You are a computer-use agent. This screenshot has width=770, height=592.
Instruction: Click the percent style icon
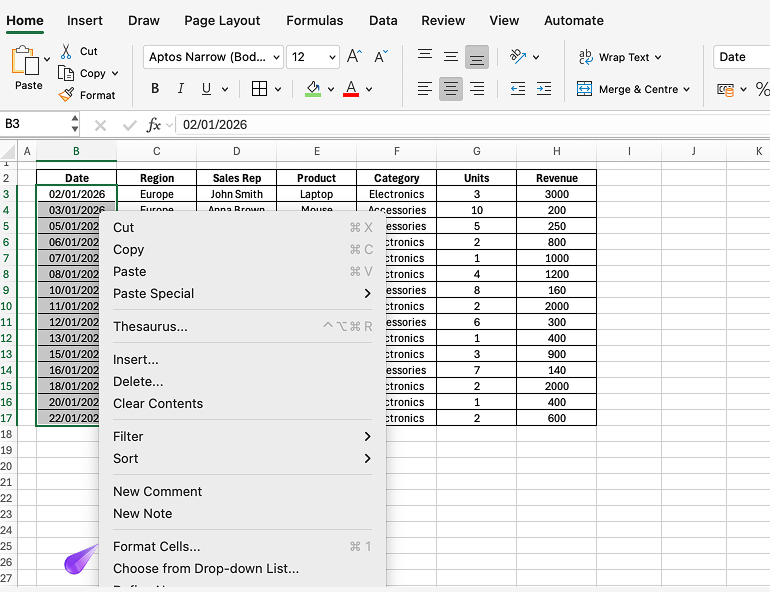coord(762,89)
